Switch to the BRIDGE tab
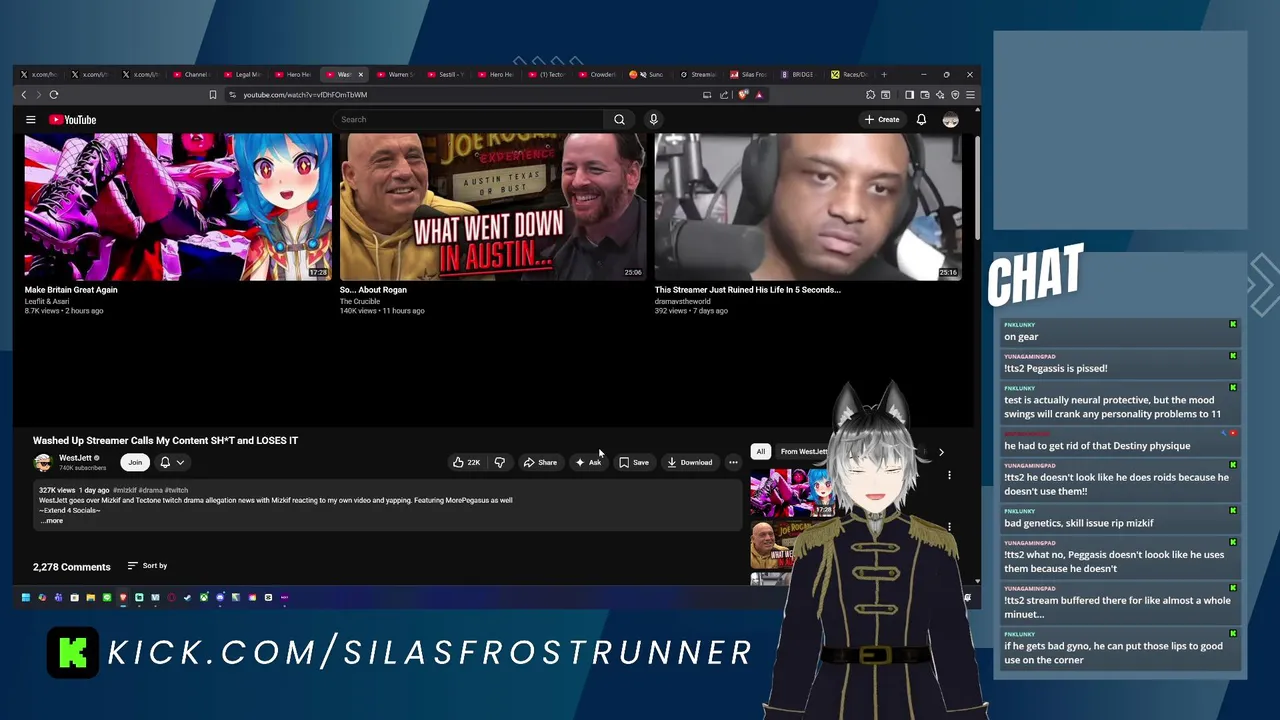1280x720 pixels. [798, 74]
